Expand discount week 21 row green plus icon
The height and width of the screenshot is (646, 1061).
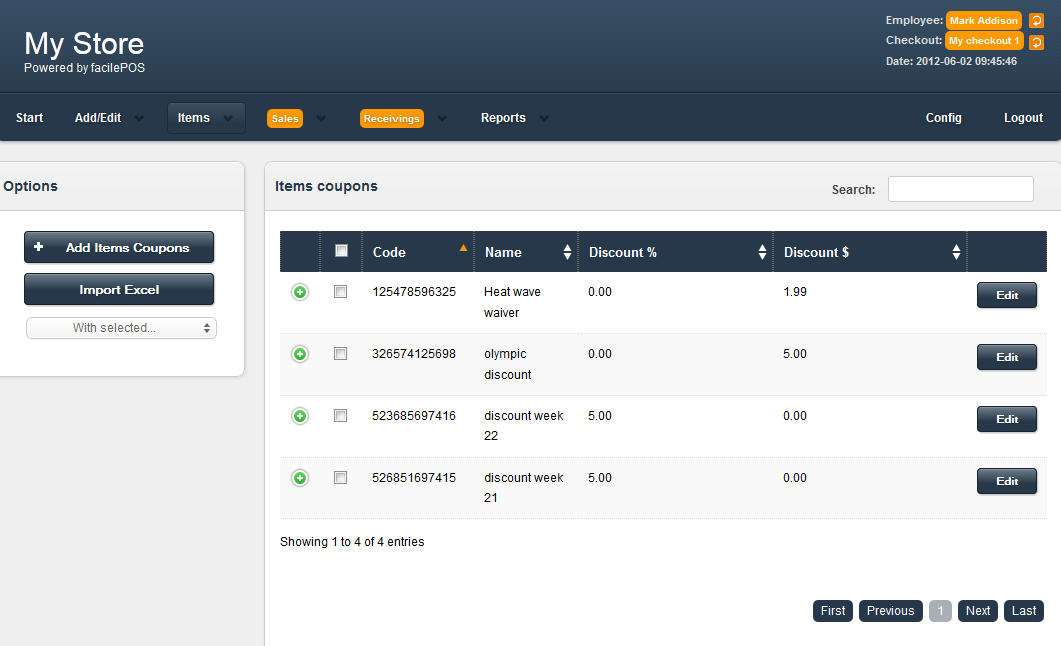point(300,478)
